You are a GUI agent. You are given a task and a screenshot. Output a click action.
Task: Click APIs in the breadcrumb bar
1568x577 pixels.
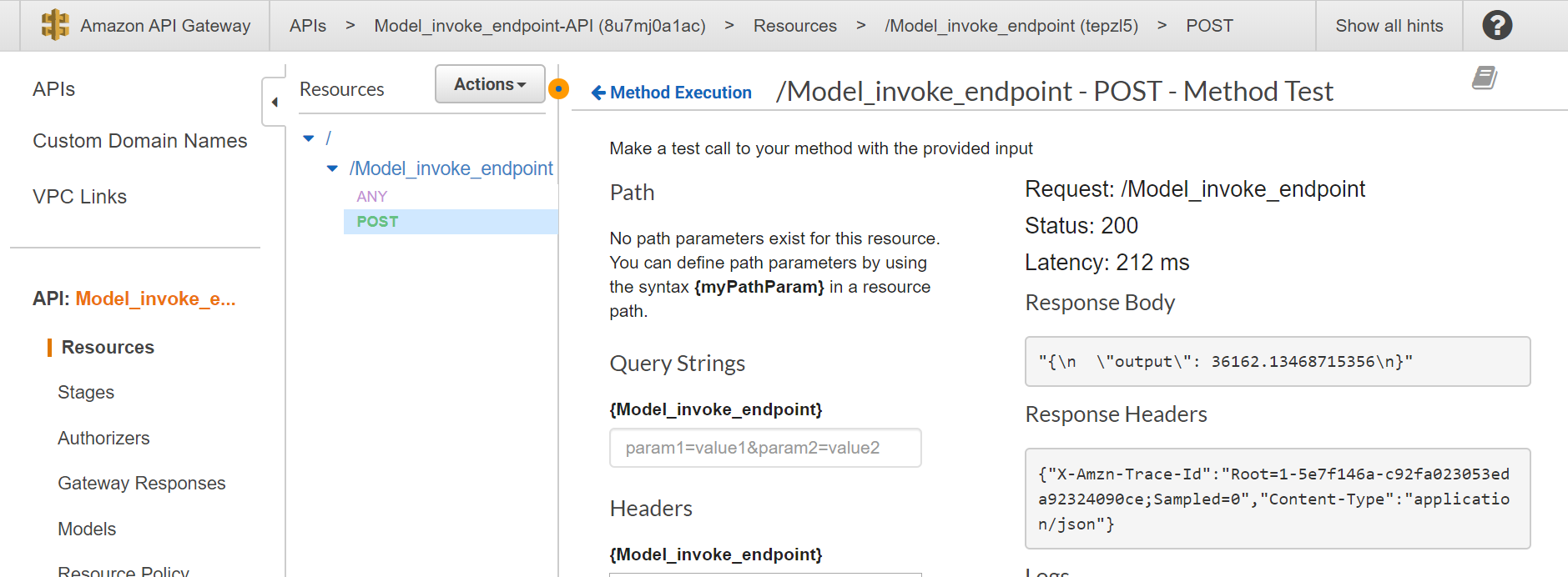pos(308,26)
